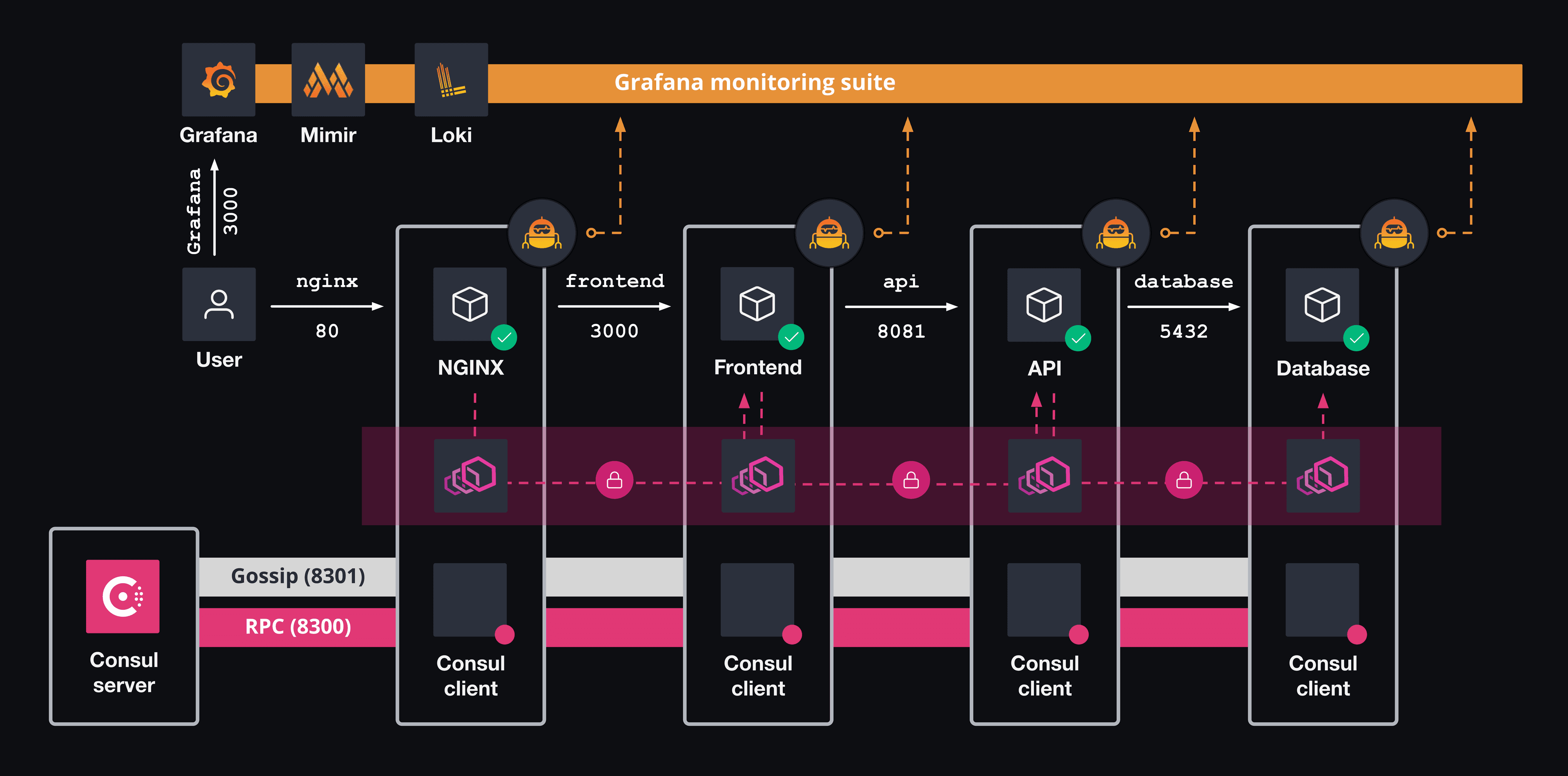Click the Loki name label
Screen dimensions: 1568x776
pyautogui.click(x=451, y=135)
